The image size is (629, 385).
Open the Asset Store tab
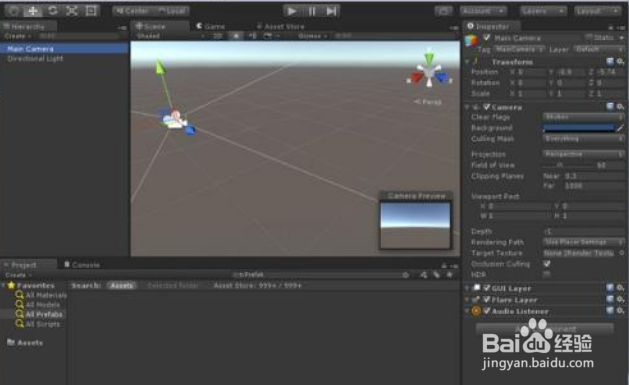280,26
